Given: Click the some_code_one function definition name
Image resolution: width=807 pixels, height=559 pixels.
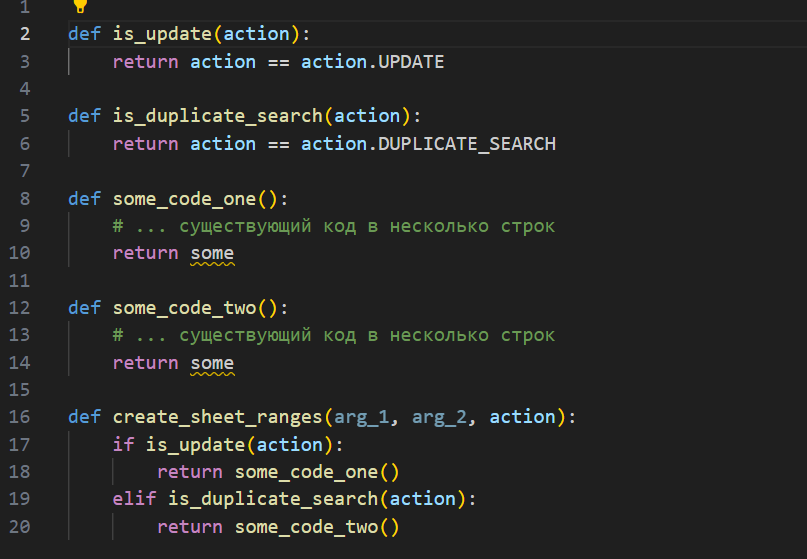Looking at the screenshot, I should coord(184,199).
